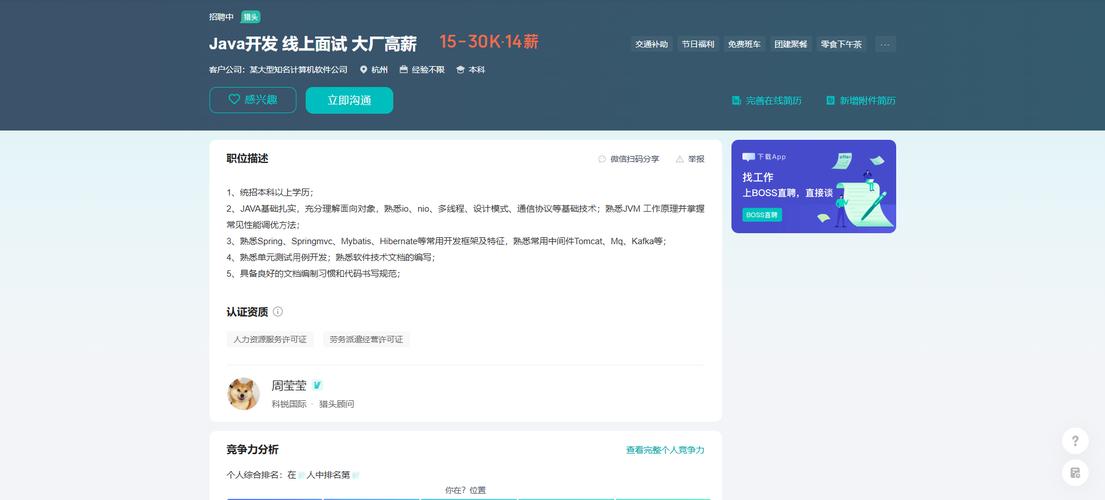Click the 立即沟通 button
The width and height of the screenshot is (1105, 500).
[349, 100]
